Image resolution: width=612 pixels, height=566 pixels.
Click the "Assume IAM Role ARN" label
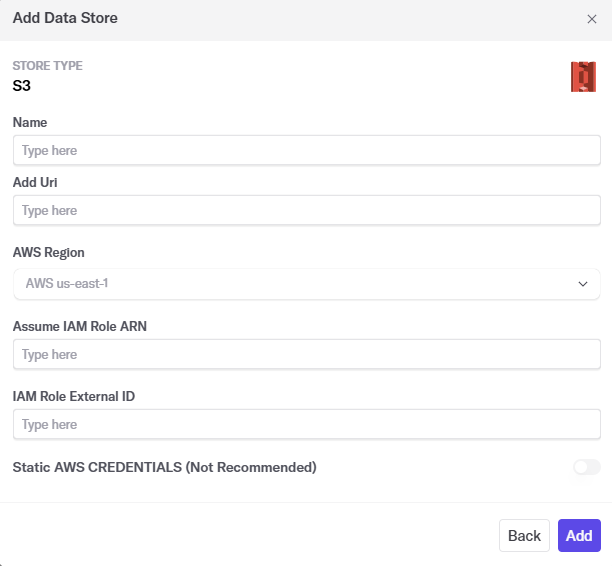coord(80,326)
